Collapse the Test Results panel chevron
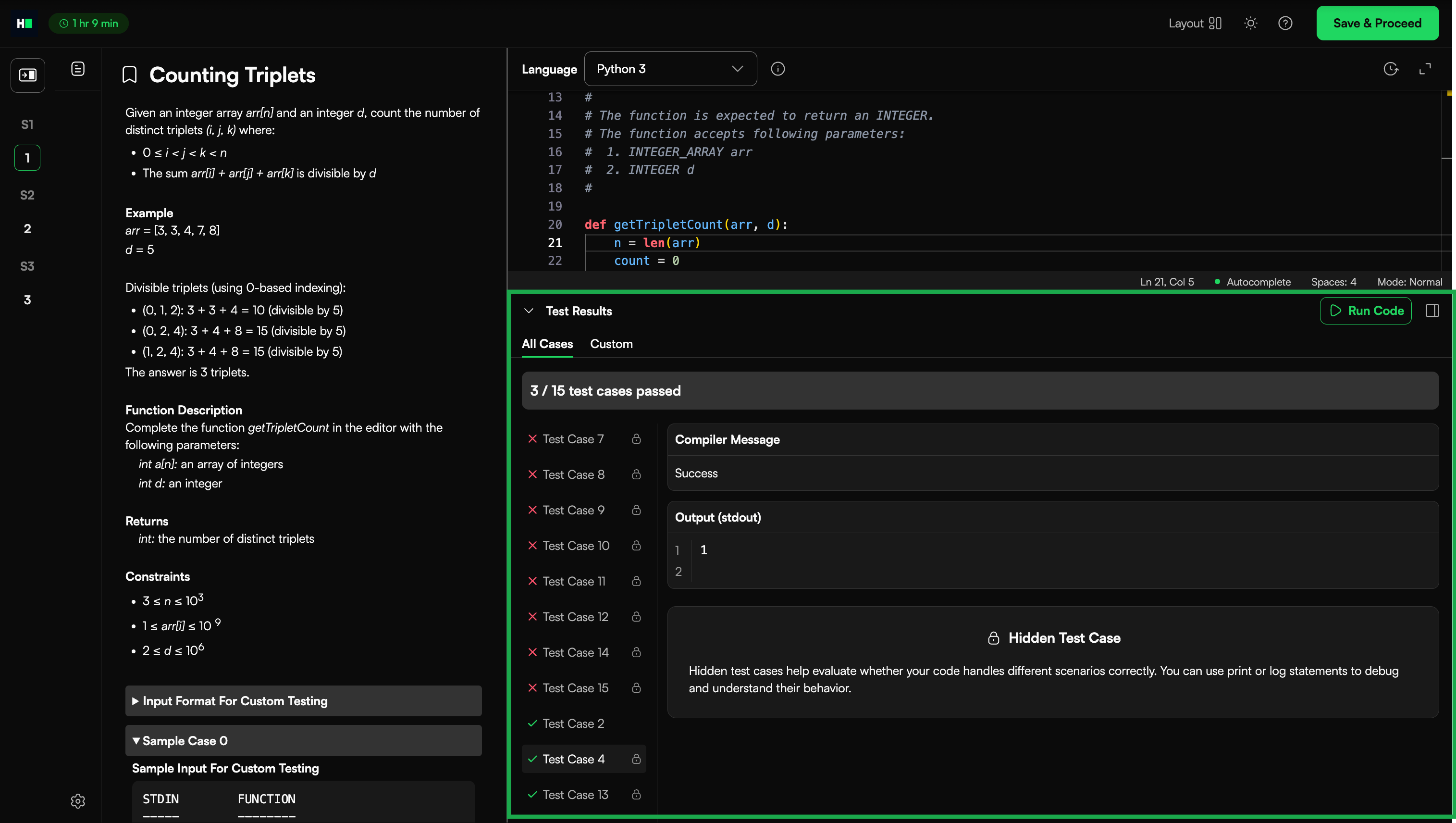Viewport: 1456px width, 823px height. click(x=529, y=311)
